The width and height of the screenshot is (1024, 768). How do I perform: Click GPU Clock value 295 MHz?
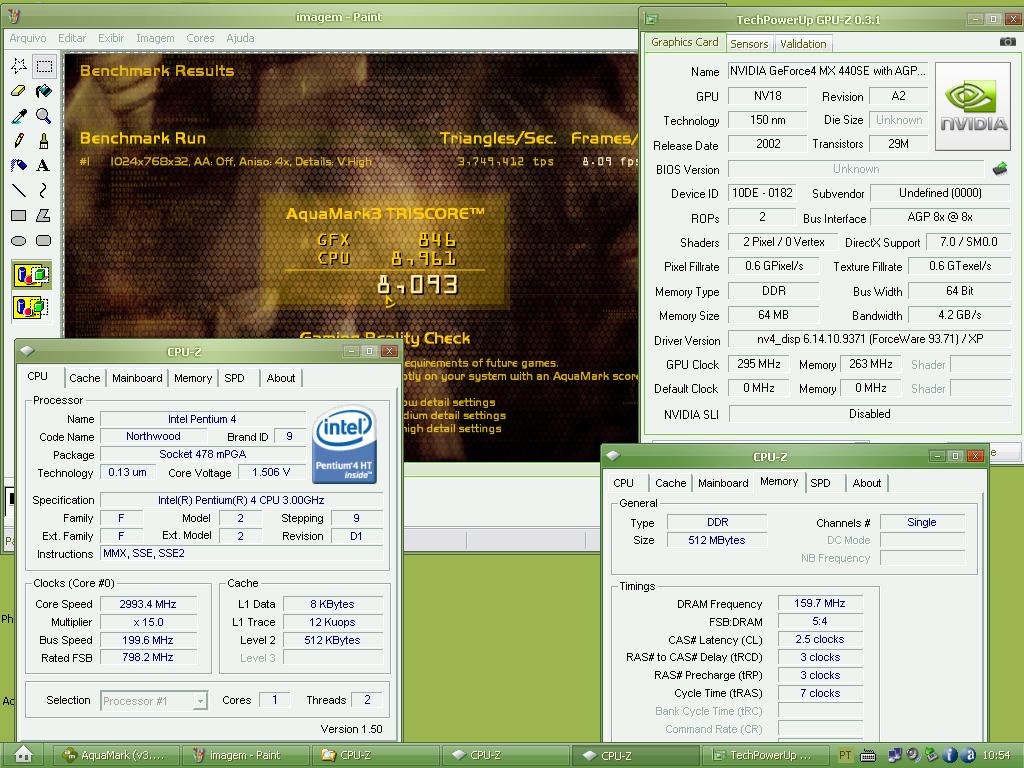758,364
